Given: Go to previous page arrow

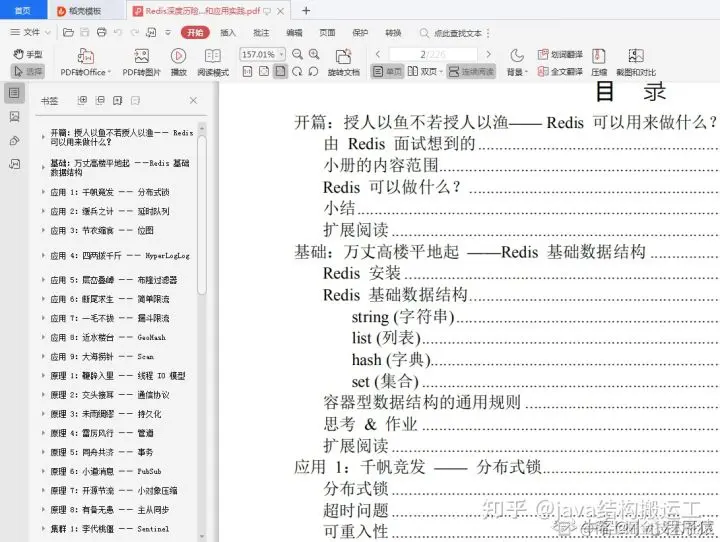Looking at the screenshot, I should click(x=377, y=54).
